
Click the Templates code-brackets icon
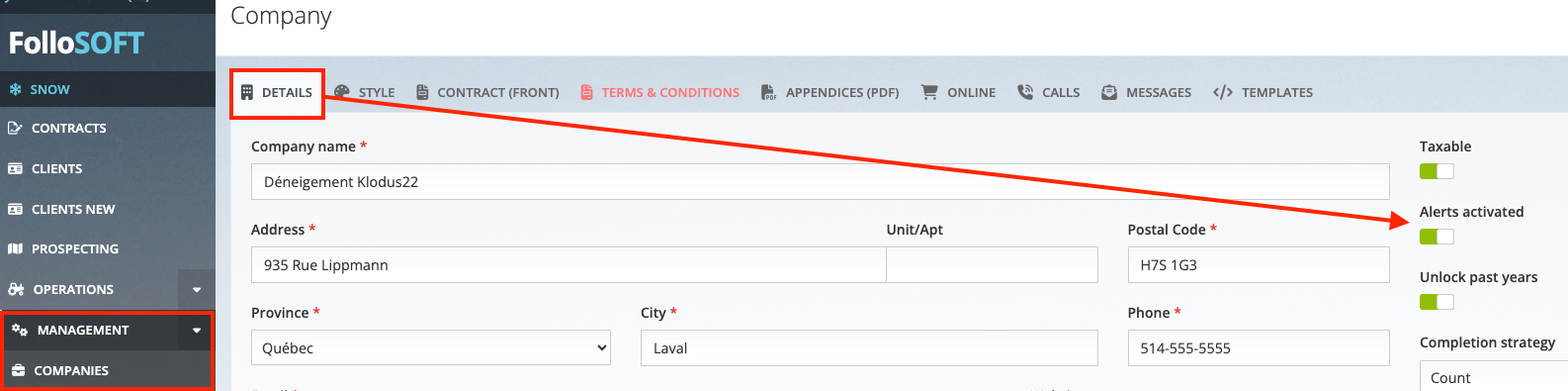pos(1223,92)
